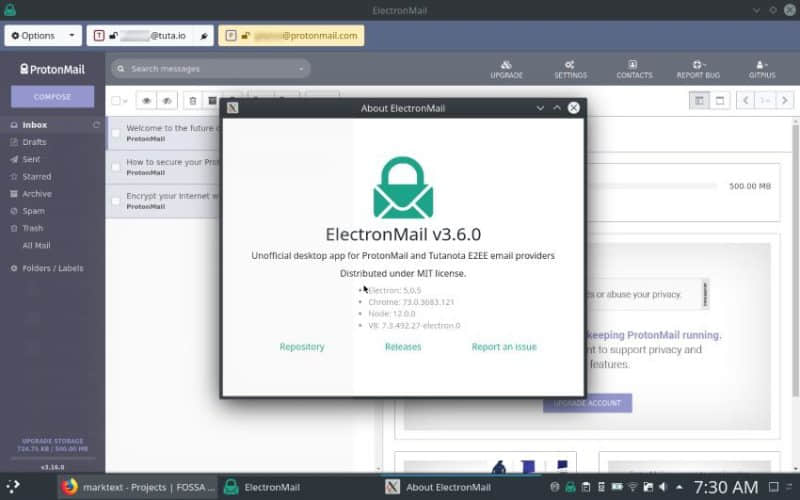Screen dimensions: 800x500
Task: Switch to column layout view icon
Action: 699,100
